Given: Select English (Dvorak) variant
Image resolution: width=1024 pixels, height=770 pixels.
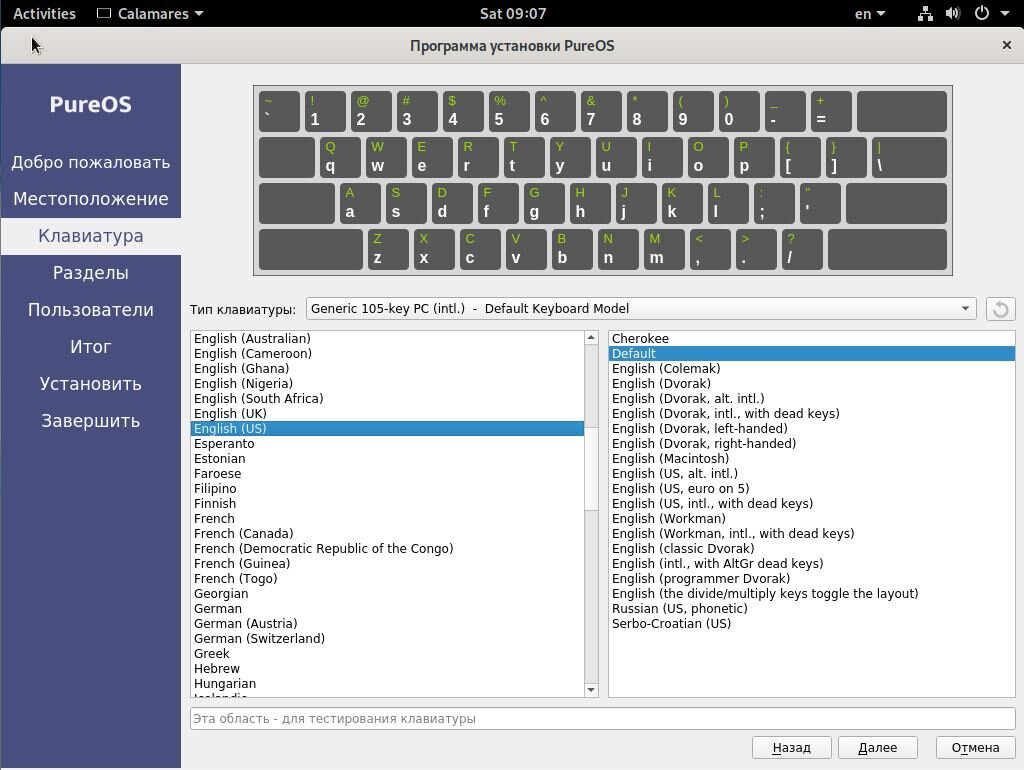Looking at the screenshot, I should [812, 383].
